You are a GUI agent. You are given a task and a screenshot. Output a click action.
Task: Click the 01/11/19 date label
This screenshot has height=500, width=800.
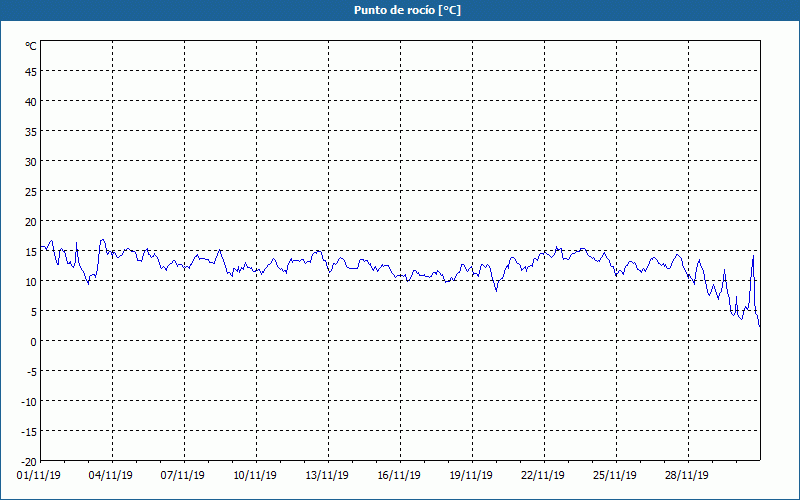tap(39, 475)
